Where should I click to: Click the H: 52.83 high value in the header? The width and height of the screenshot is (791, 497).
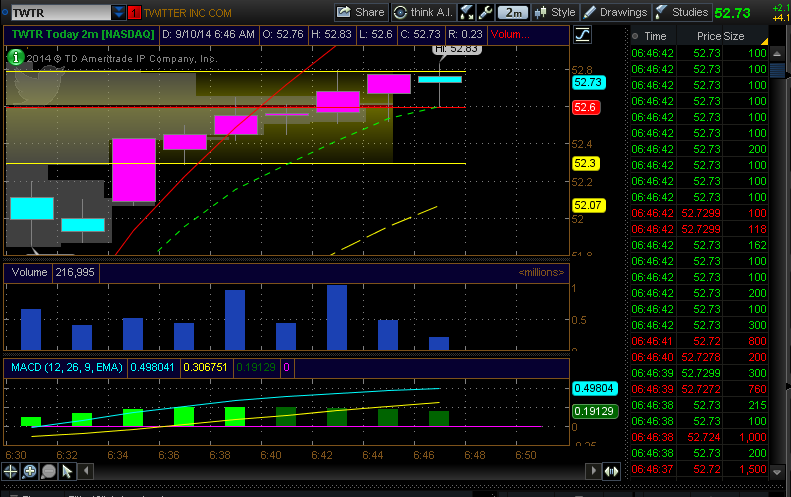click(x=331, y=34)
